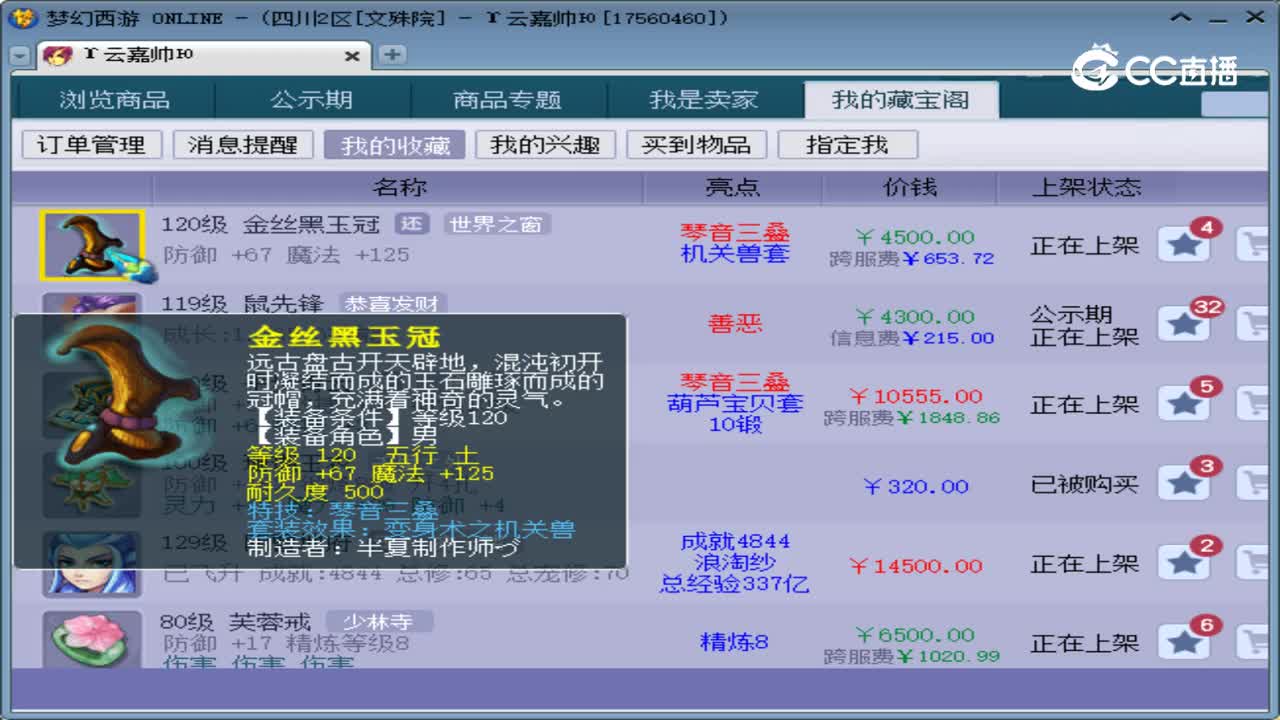Select the 我的藏宝阁 tab
Screen dimensions: 1280x720
[900, 99]
